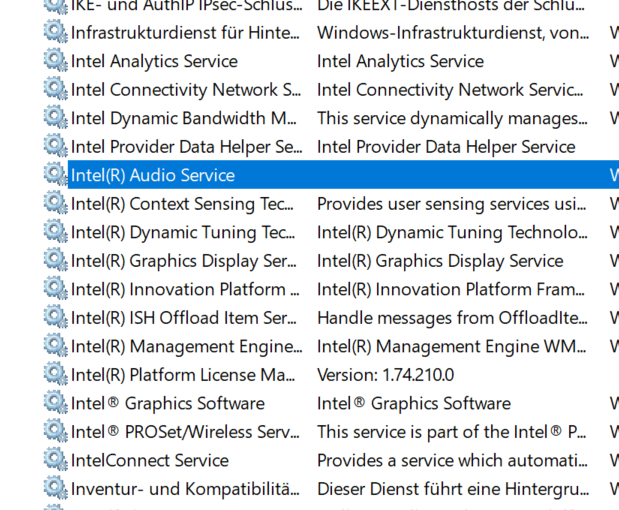Click the Intel® Graphics Software gear icon
619x510 pixels.
pos(55,404)
